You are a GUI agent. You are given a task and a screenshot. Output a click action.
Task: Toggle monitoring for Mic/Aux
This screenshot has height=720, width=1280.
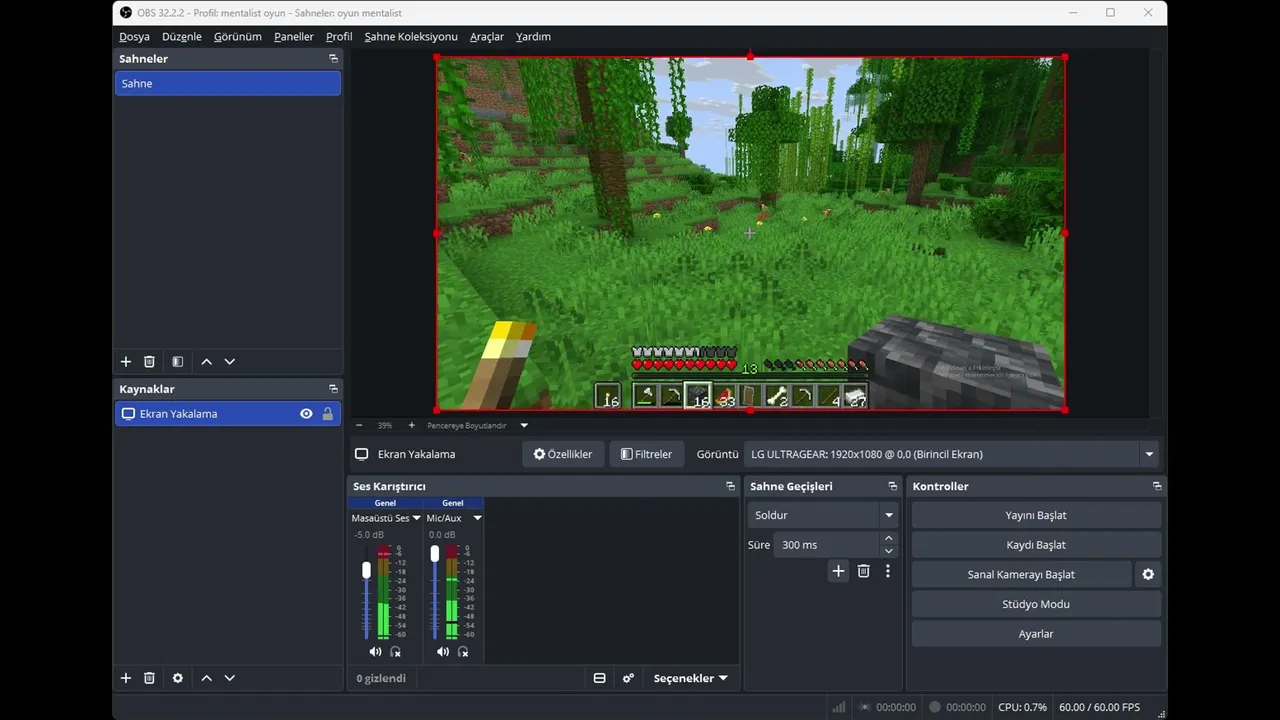click(x=463, y=652)
